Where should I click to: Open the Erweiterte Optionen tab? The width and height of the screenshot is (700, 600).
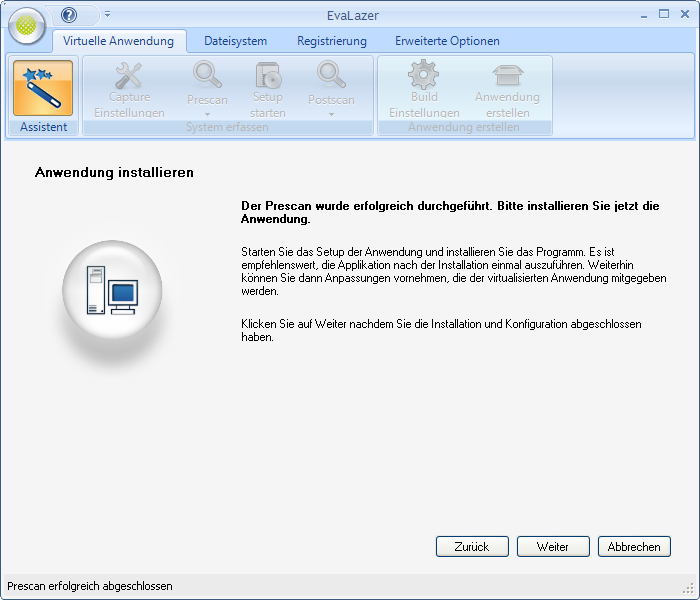coord(447,41)
